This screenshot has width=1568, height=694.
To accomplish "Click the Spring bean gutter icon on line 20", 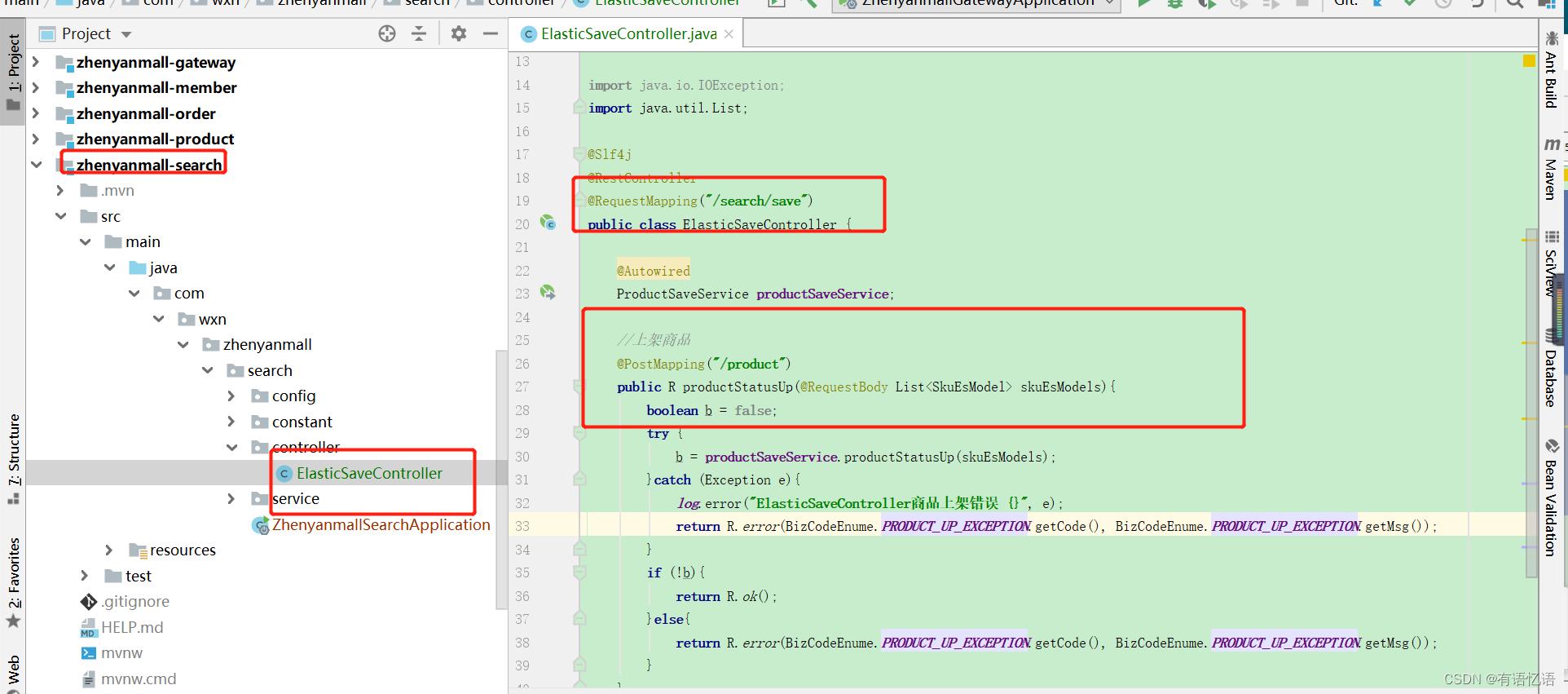I will (x=548, y=223).
